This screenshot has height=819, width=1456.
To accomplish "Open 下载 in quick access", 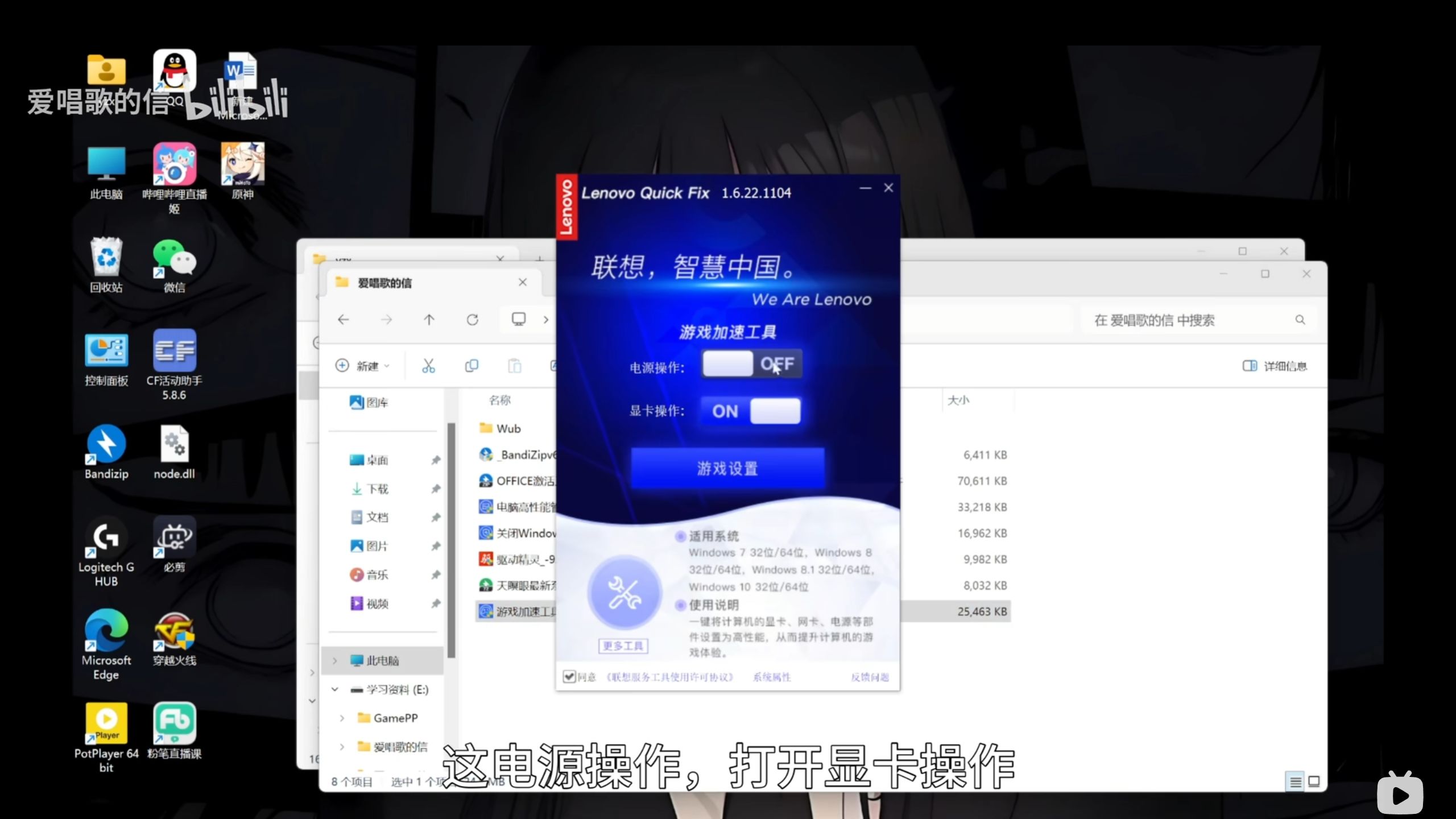I will (x=369, y=489).
